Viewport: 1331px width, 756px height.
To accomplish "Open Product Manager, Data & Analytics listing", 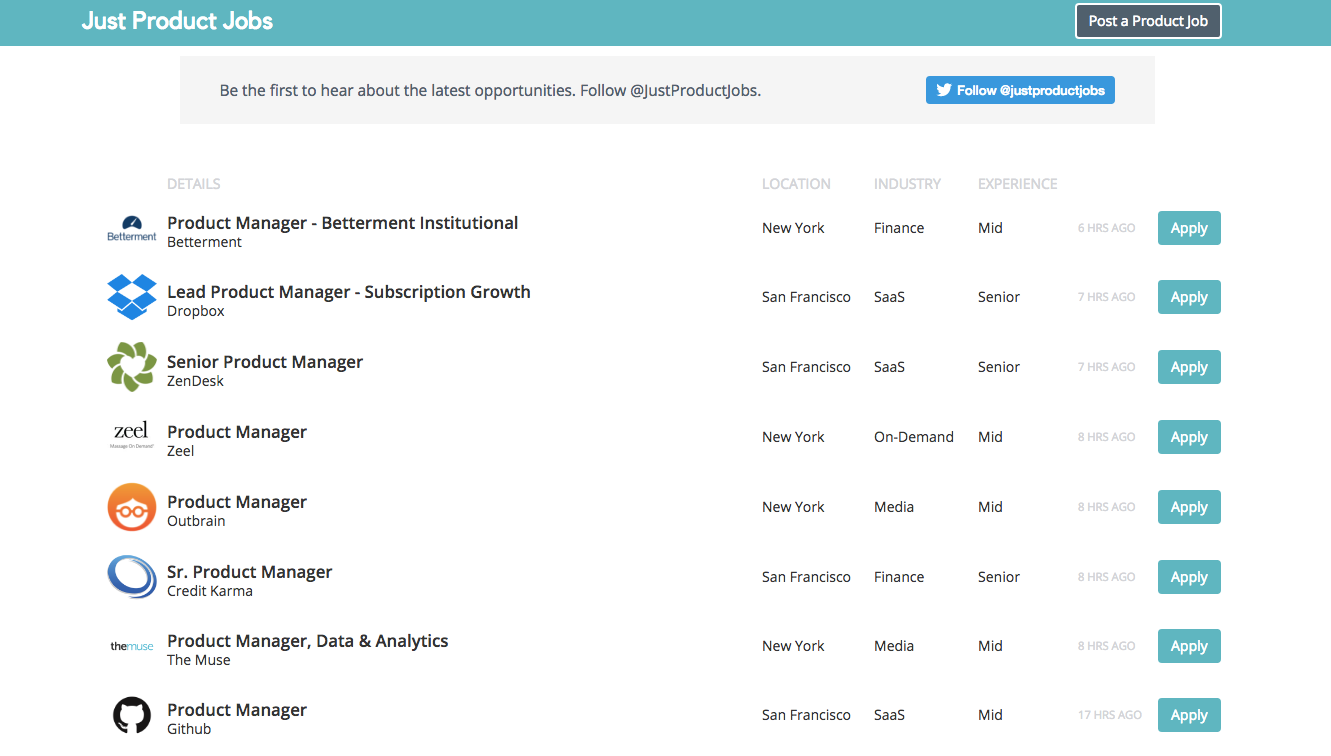I will tap(307, 641).
